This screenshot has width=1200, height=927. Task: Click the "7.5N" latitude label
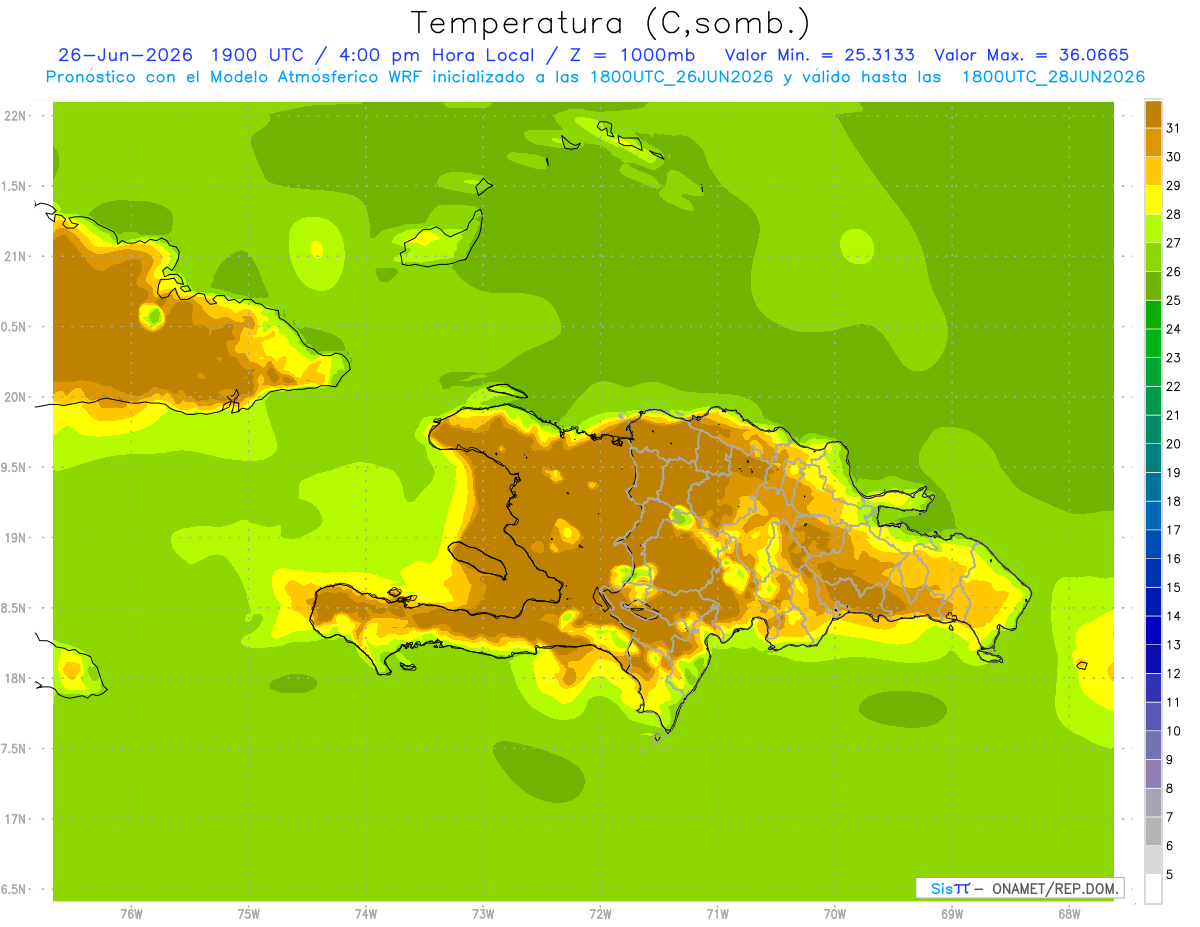click(x=14, y=749)
